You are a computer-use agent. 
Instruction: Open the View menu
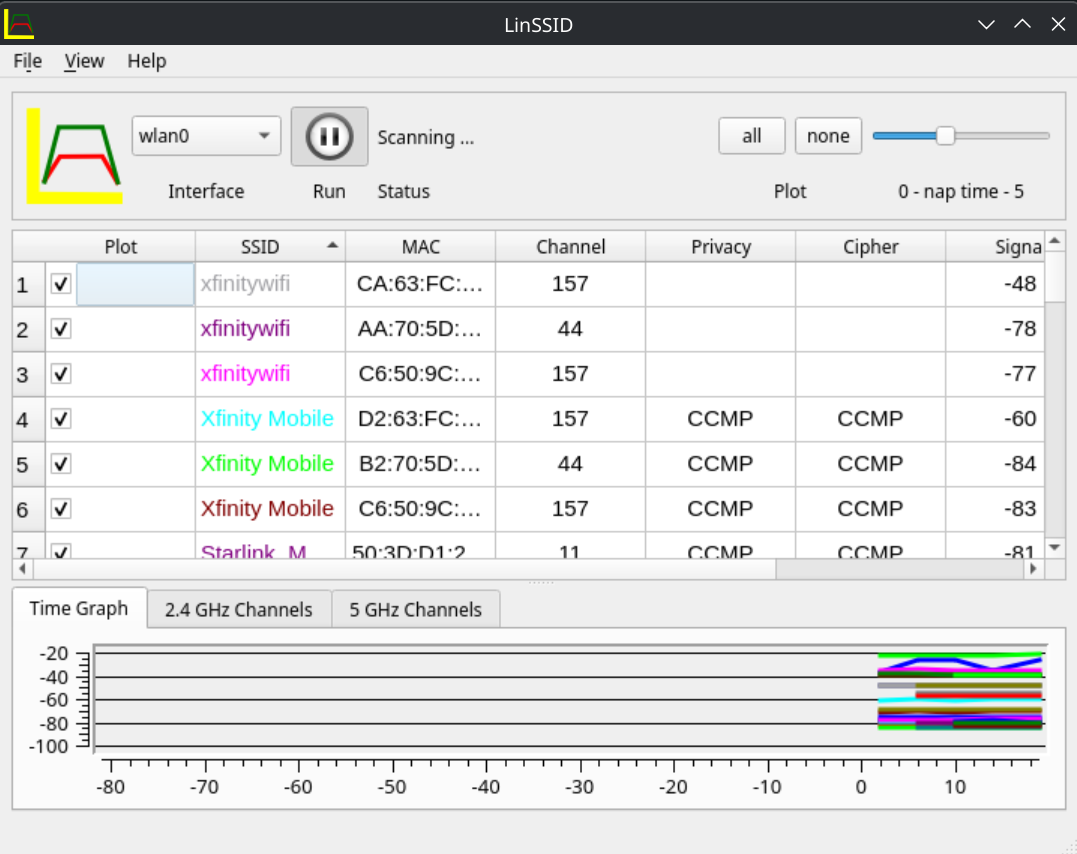84,61
